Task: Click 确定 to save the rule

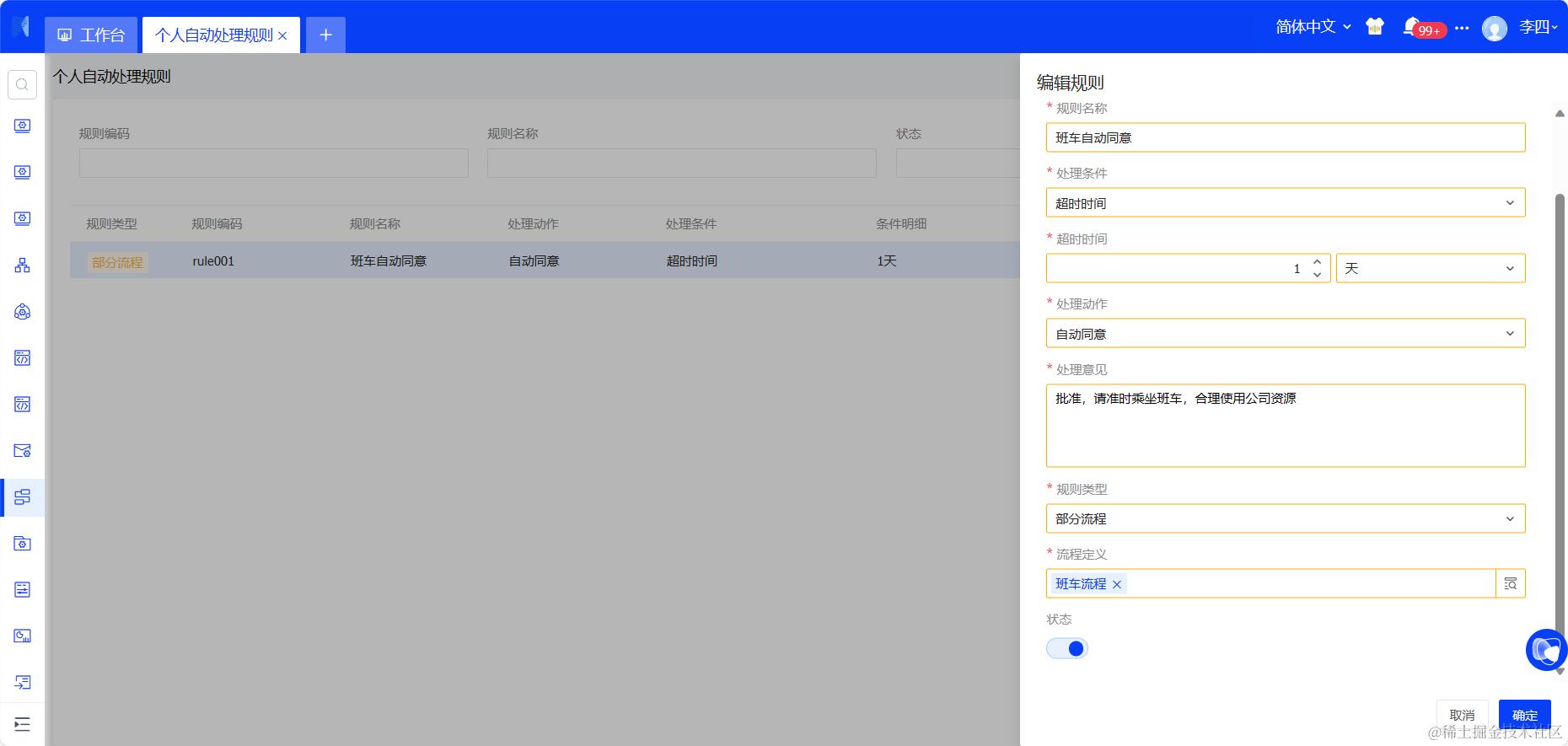Action: pos(1524,715)
